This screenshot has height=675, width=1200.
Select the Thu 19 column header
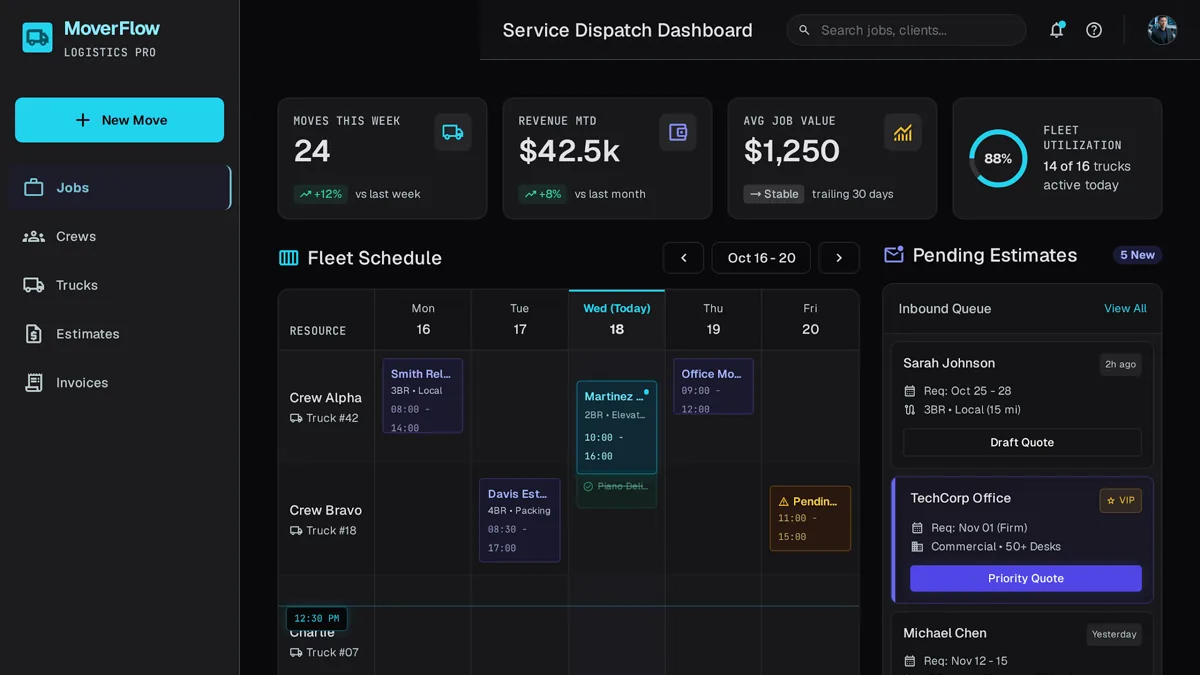coord(713,319)
